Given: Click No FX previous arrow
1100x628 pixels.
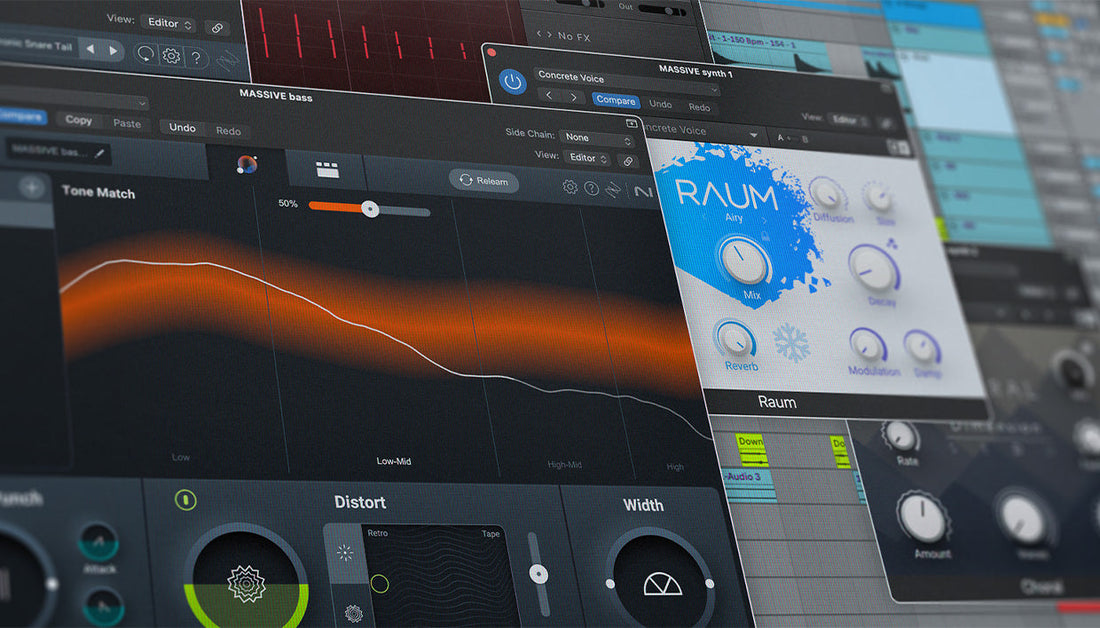Looking at the screenshot, I should (x=539, y=34).
